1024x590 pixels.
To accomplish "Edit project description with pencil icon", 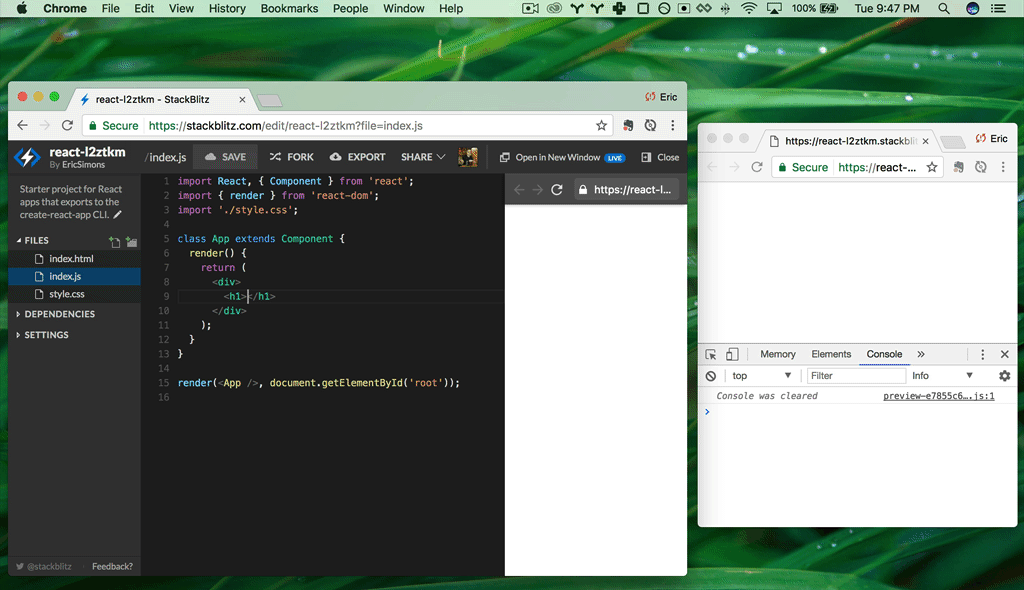I will 118,215.
